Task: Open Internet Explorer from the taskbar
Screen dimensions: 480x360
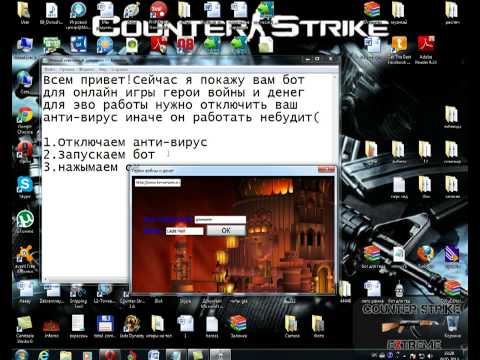Action: point(44,355)
